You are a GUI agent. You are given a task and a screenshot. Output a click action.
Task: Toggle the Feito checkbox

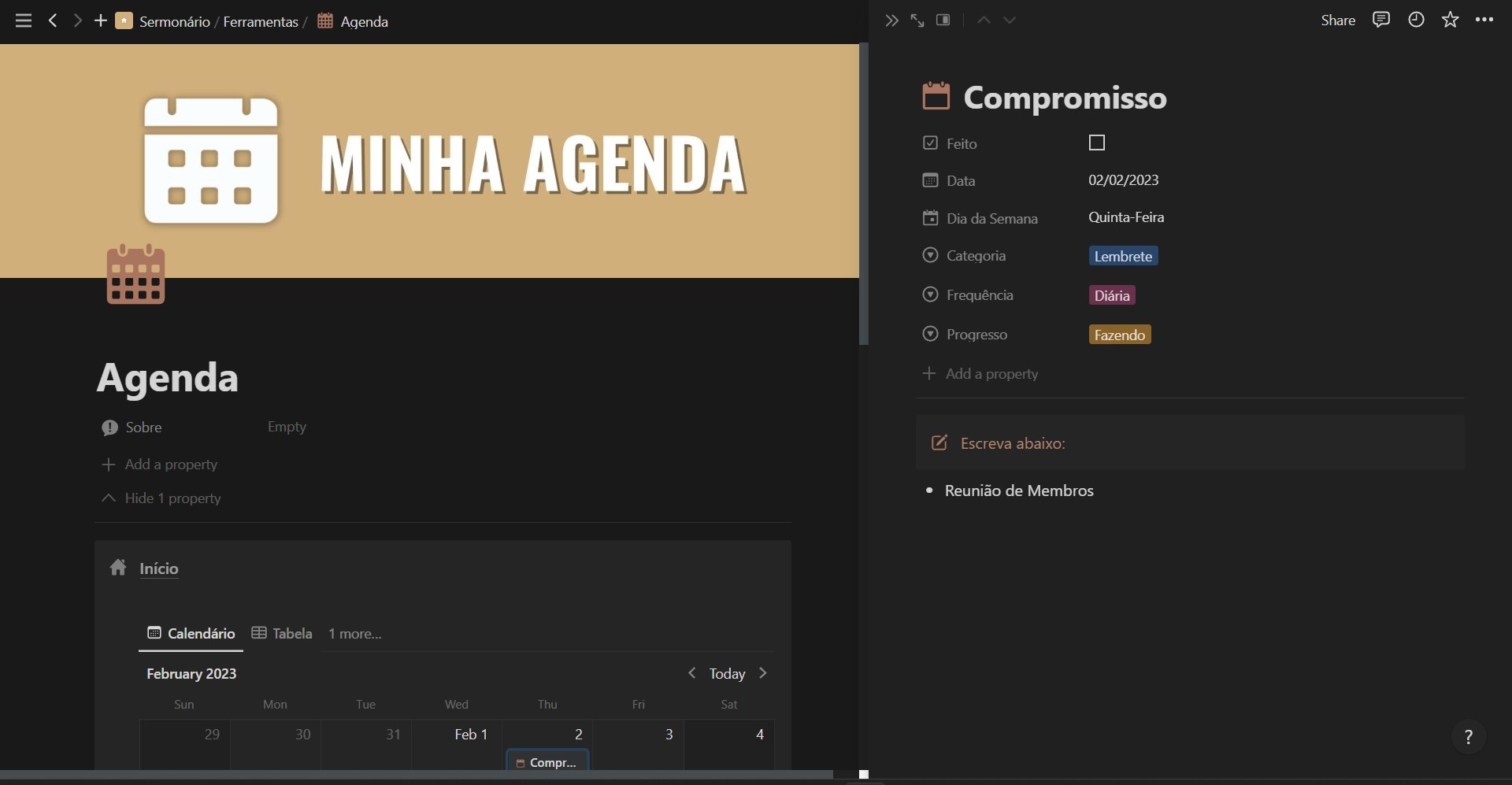pyautogui.click(x=1097, y=143)
